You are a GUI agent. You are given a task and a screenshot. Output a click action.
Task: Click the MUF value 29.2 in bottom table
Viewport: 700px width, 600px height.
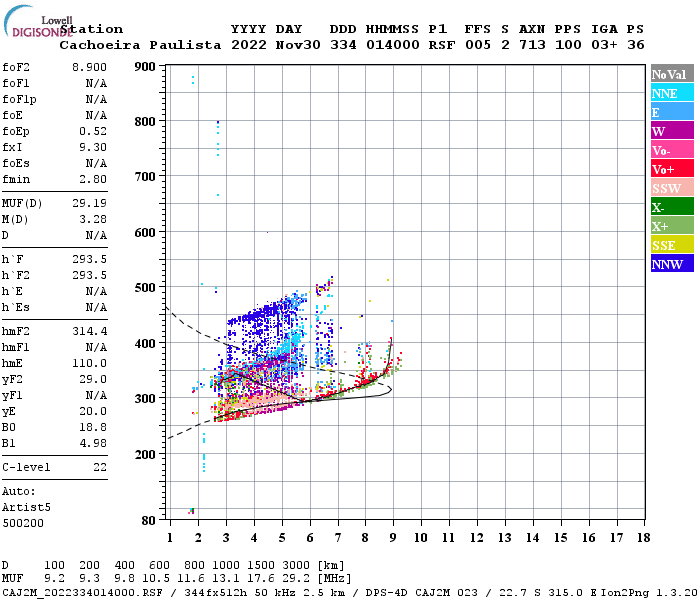pyautogui.click(x=296, y=579)
